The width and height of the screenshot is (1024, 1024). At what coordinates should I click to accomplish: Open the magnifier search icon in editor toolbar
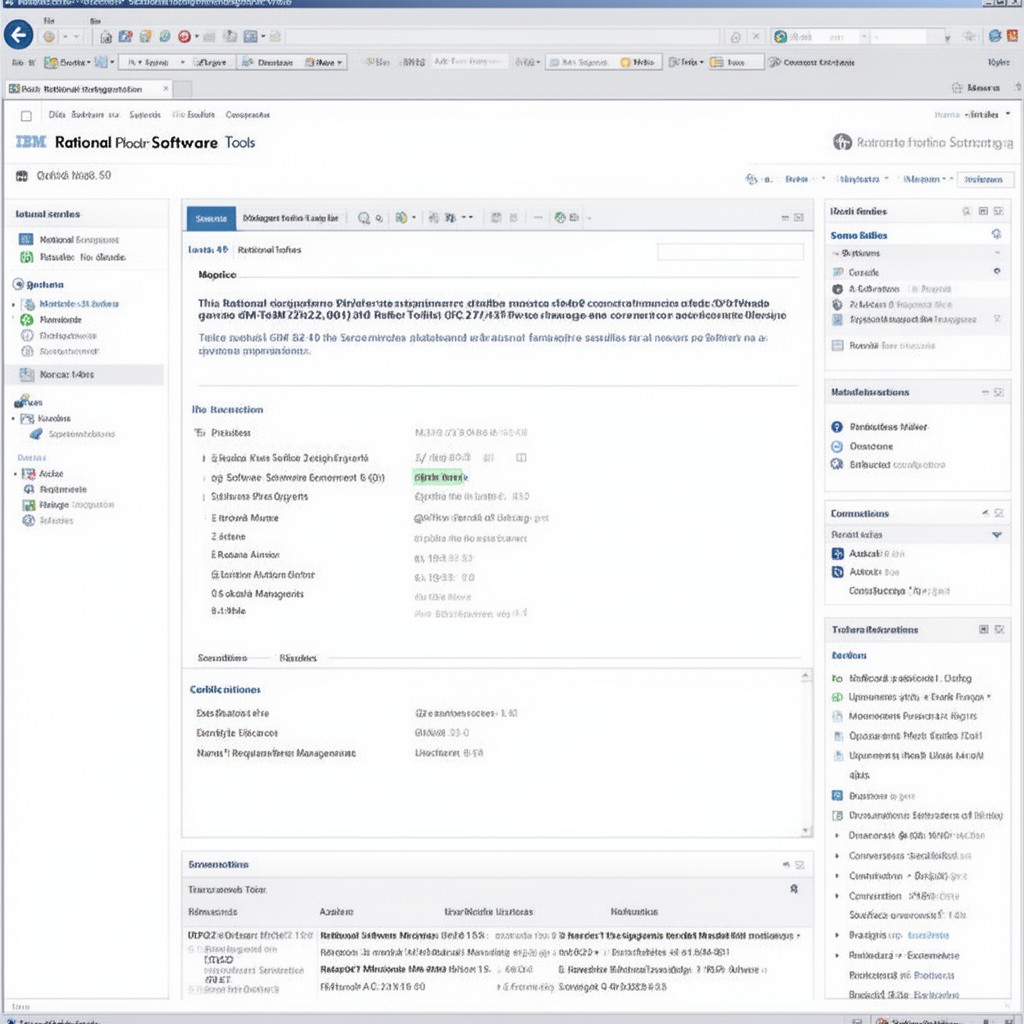click(x=364, y=218)
